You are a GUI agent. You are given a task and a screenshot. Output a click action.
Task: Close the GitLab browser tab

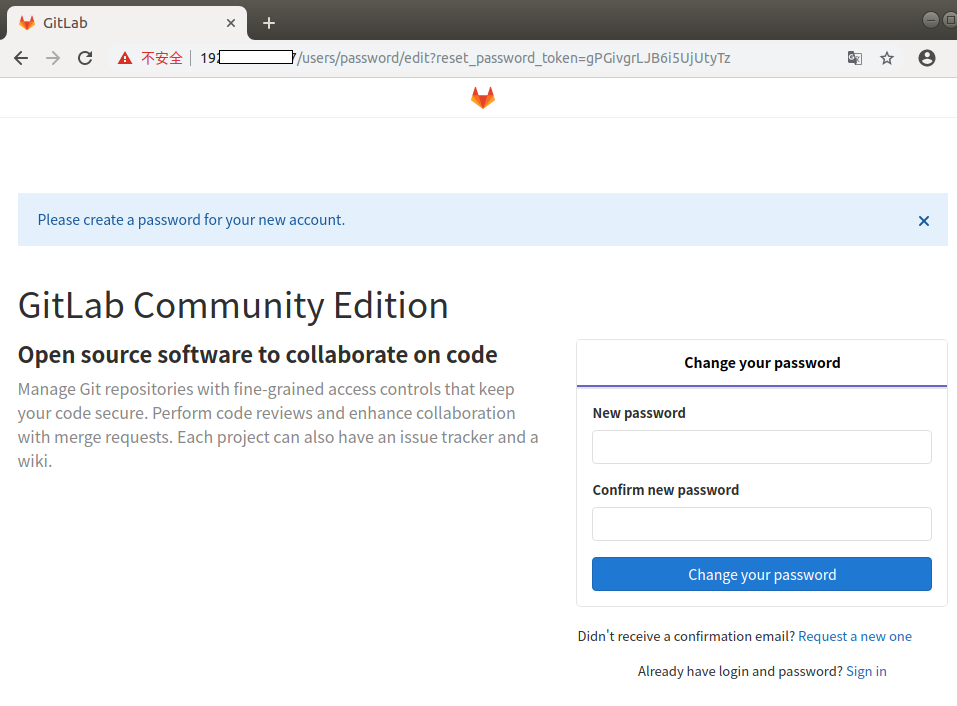click(231, 23)
